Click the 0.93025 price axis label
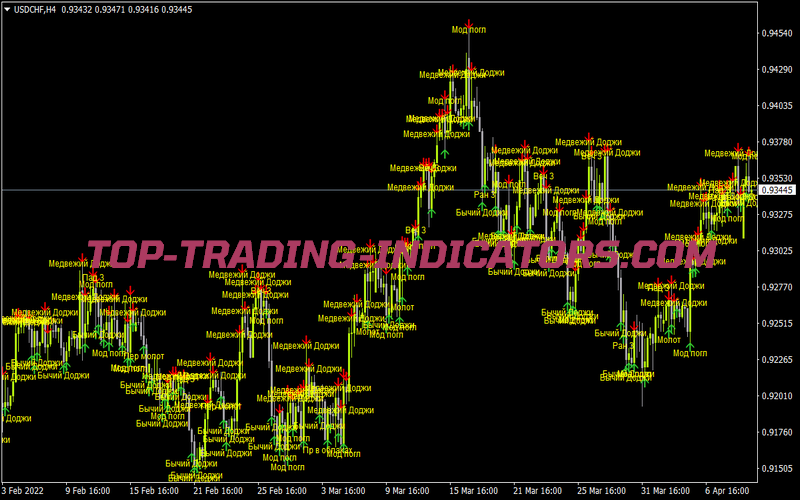The width and height of the screenshot is (800, 500). 777,251
